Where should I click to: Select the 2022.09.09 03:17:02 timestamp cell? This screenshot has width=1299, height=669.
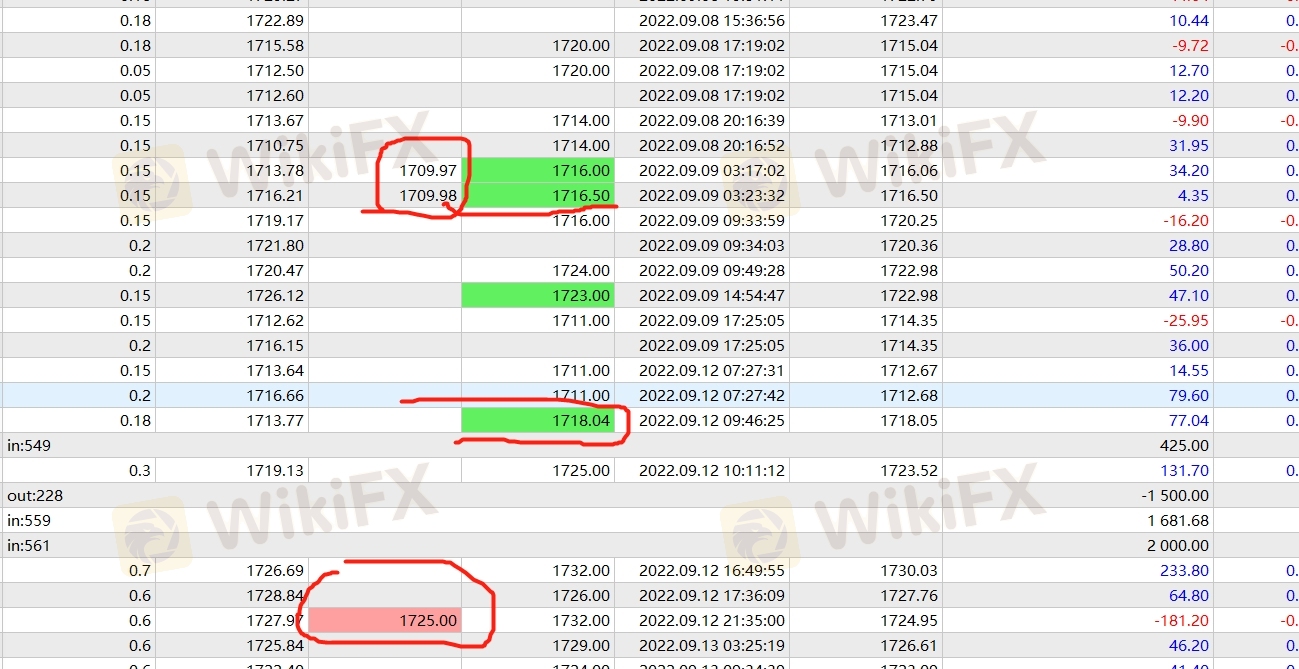pos(711,171)
